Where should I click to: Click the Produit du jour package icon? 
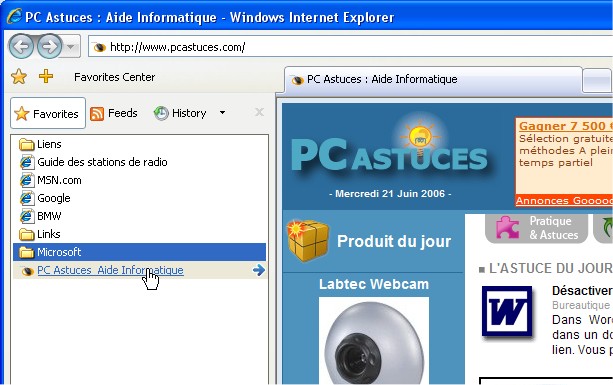308,240
